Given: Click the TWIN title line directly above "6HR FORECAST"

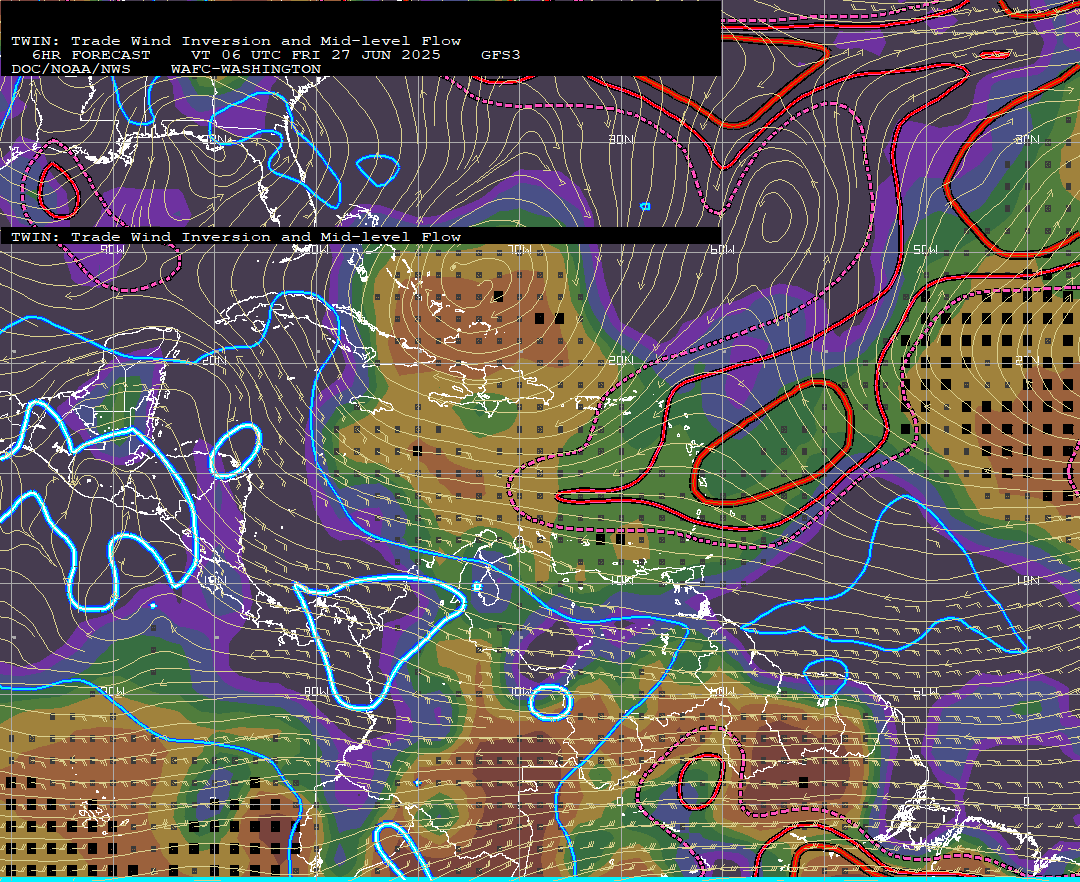Looking at the screenshot, I should click(236, 41).
